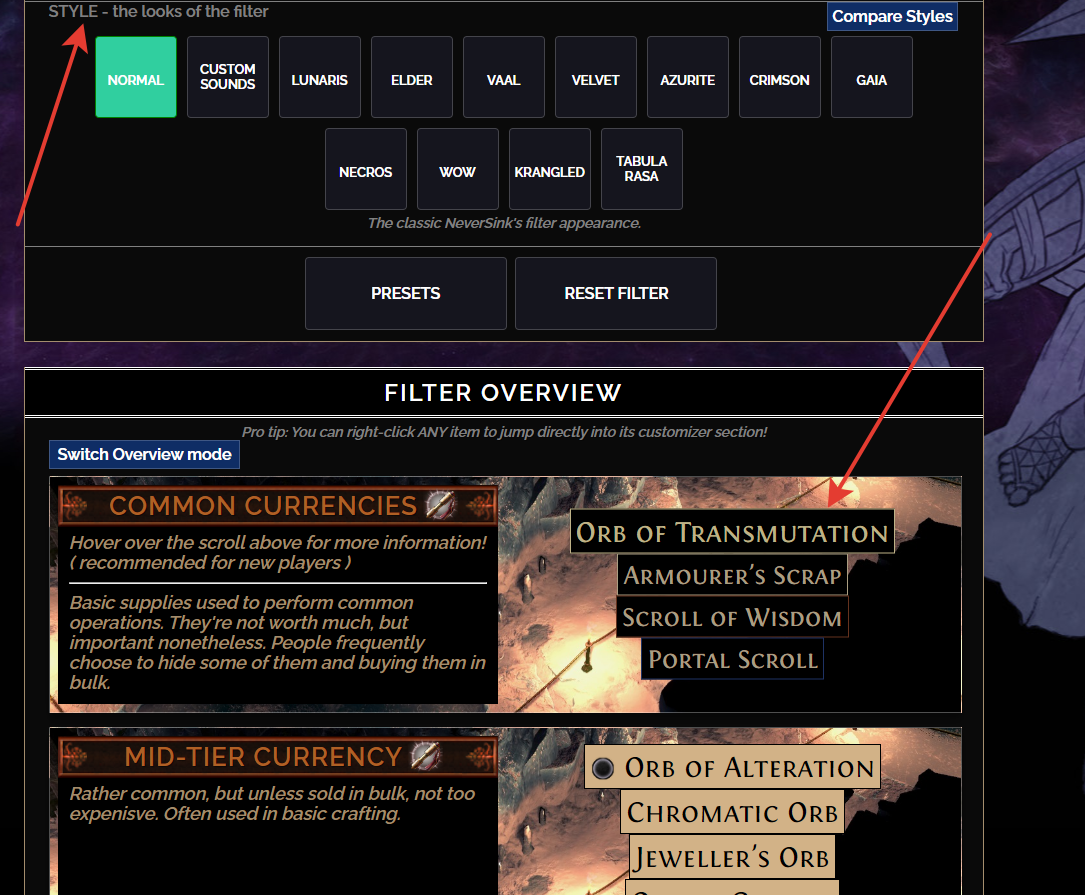The image size is (1085, 895).
Task: Pick the Tabula Rasa style
Action: tap(642, 169)
